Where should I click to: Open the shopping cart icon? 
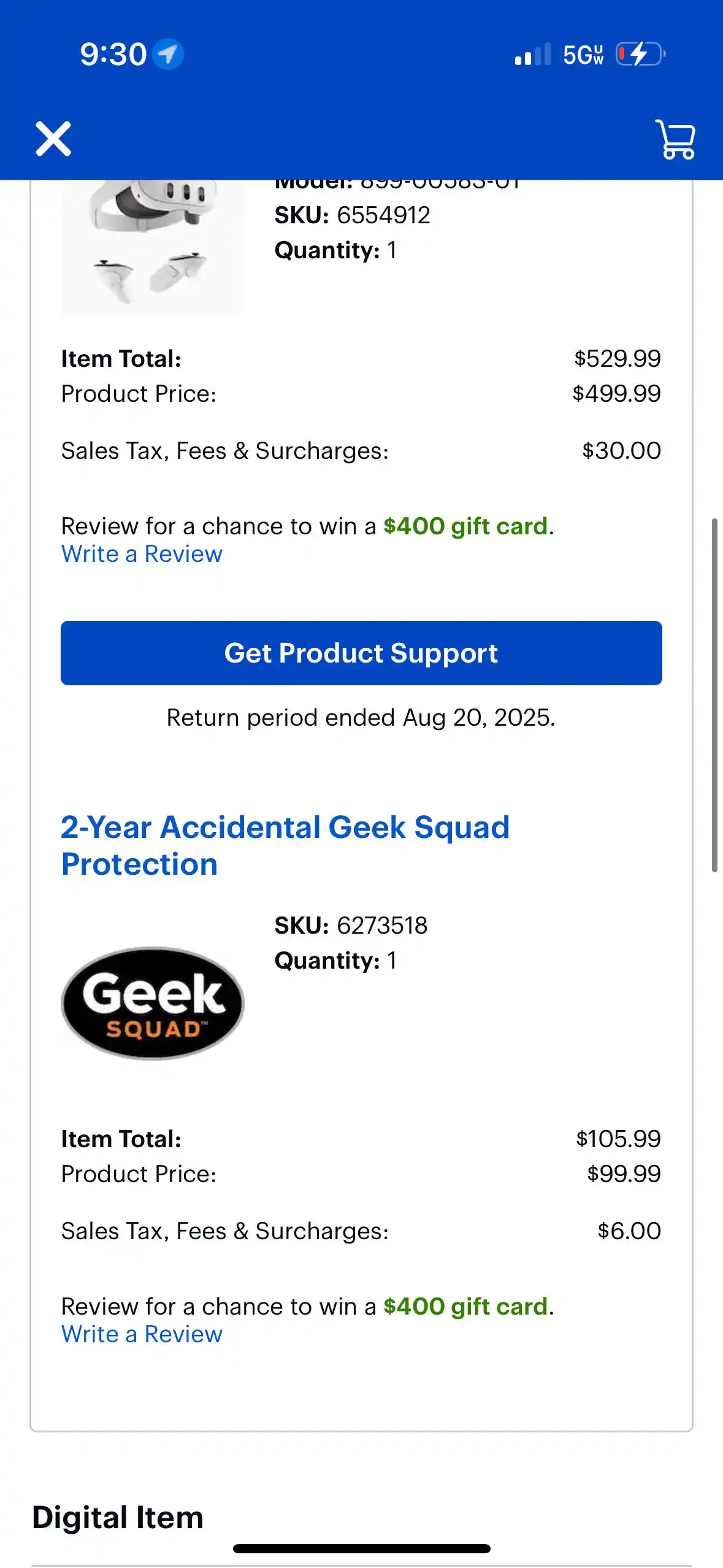coord(675,140)
